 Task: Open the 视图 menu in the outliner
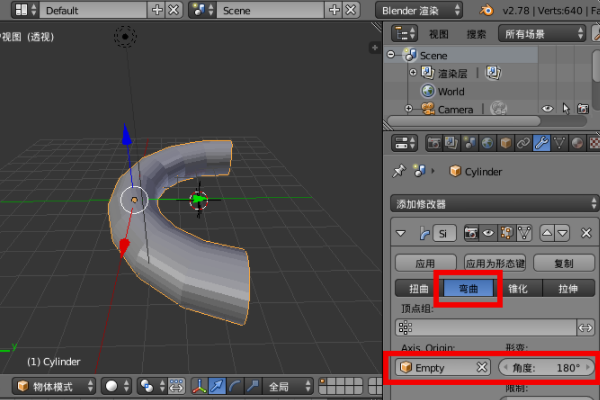tap(439, 34)
